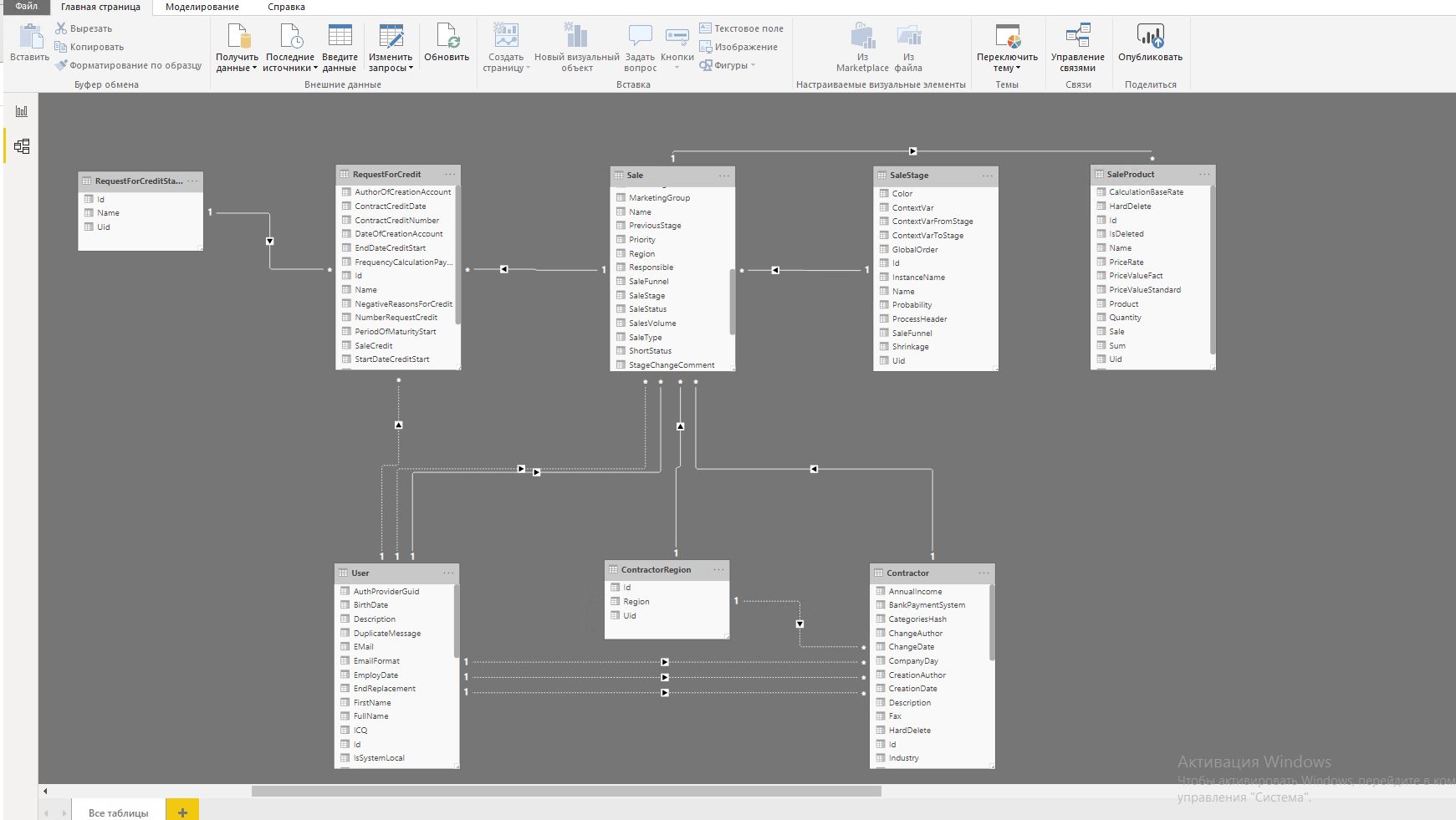Viewport: 1456px width, 820px height.
Task: Select Format Painter (Форматирование по образцу)
Action: point(129,65)
